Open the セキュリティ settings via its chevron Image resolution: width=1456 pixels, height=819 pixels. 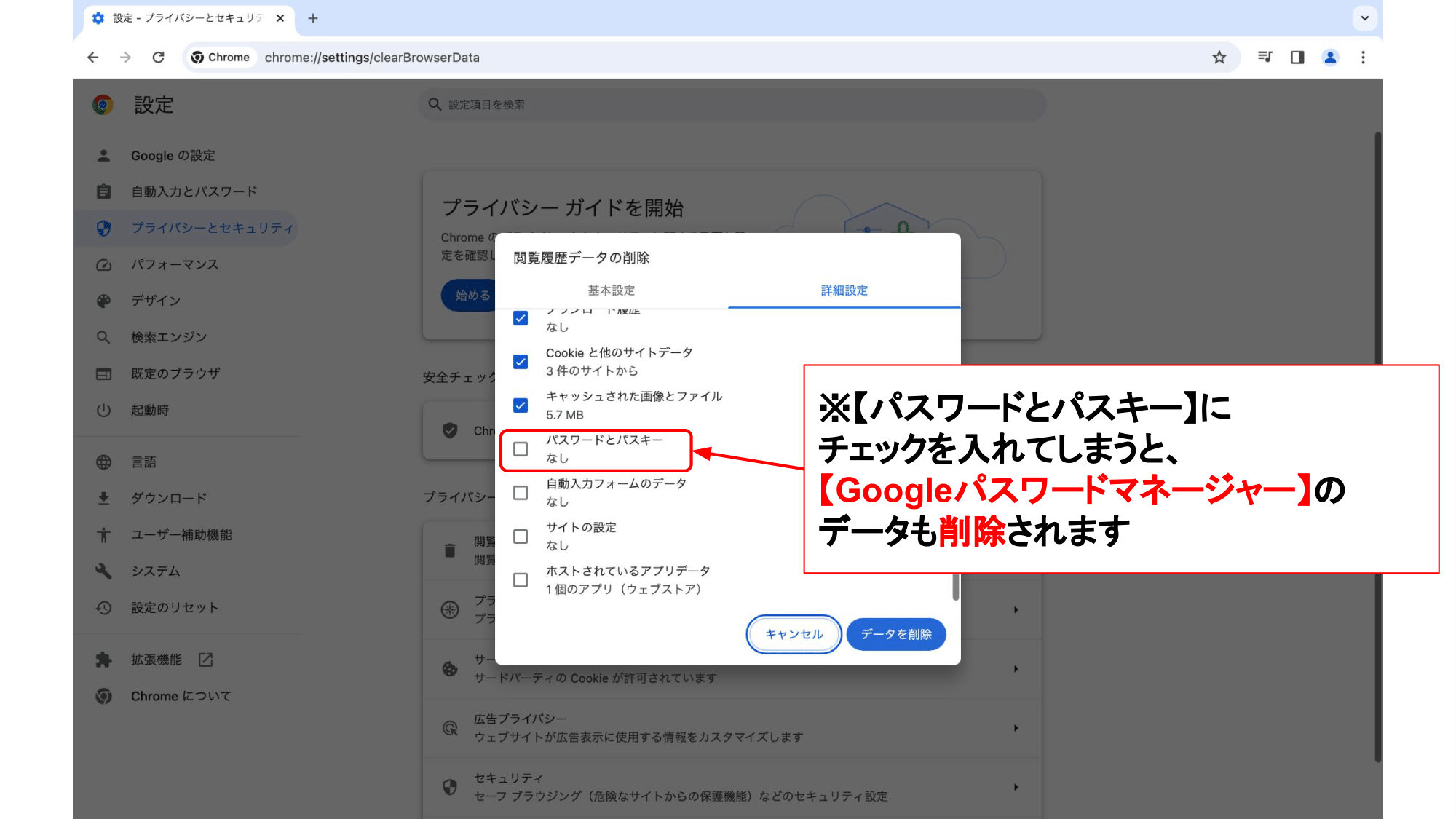pyautogui.click(x=1016, y=787)
